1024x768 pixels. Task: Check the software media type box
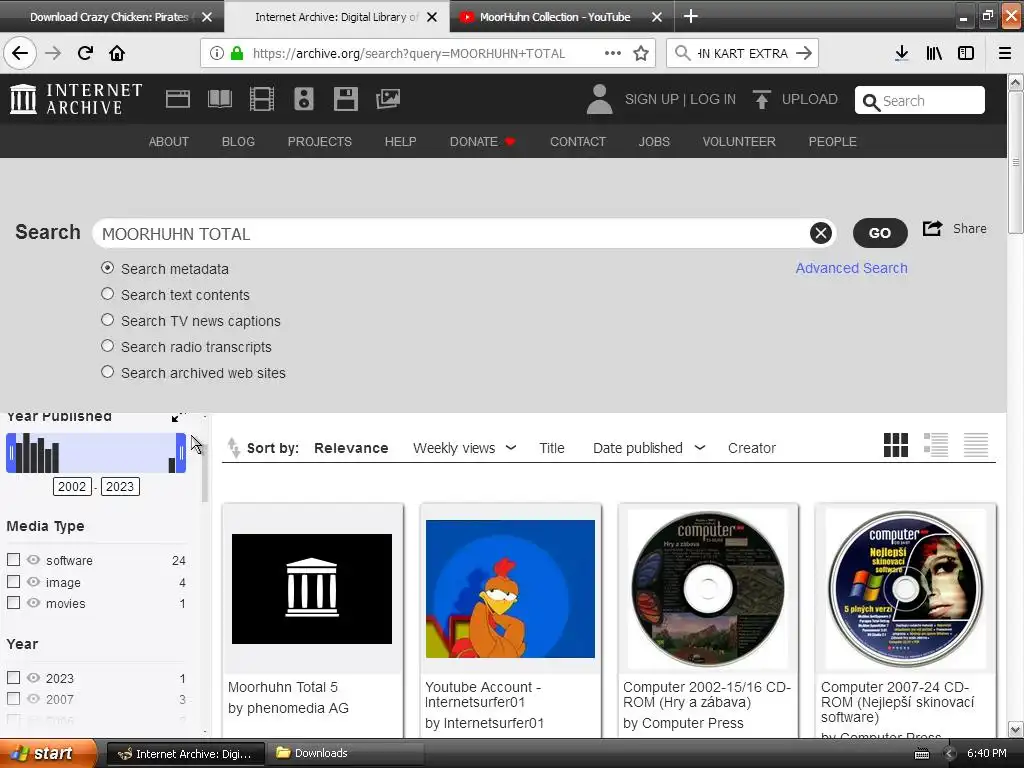14,560
